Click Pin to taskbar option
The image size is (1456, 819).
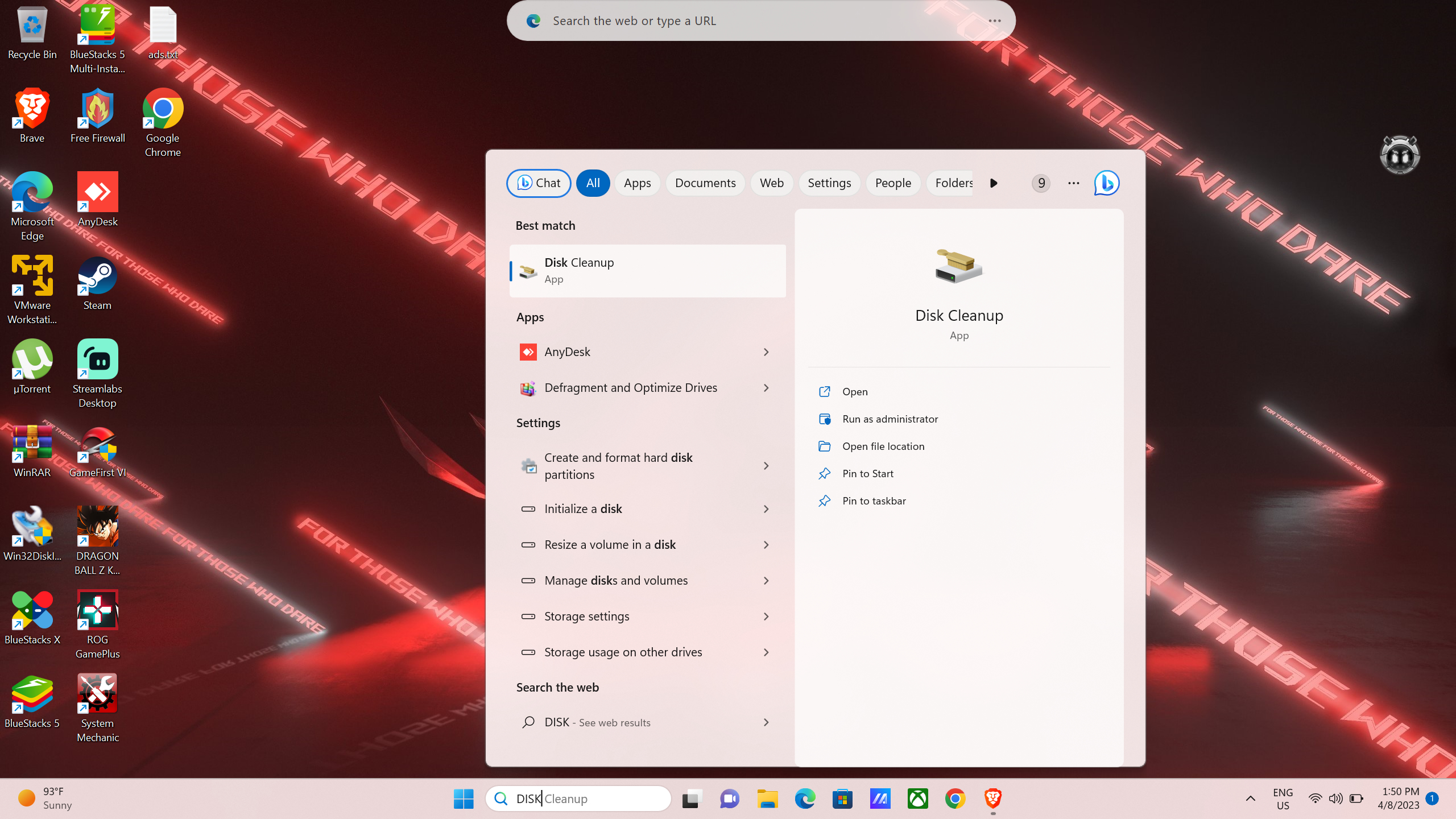pyautogui.click(x=873, y=500)
